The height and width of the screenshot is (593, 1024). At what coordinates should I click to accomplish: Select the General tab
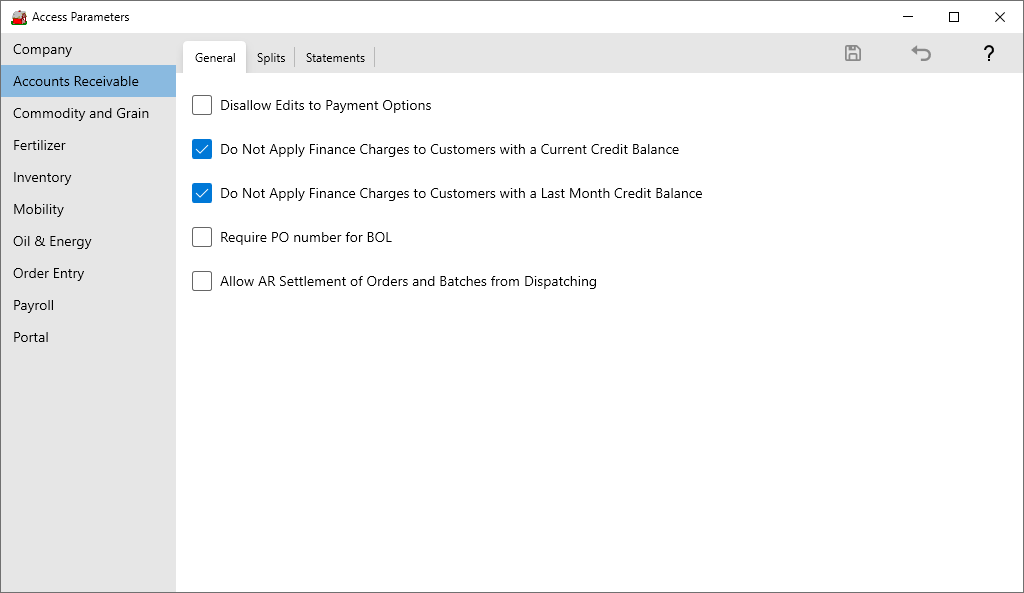(x=215, y=58)
